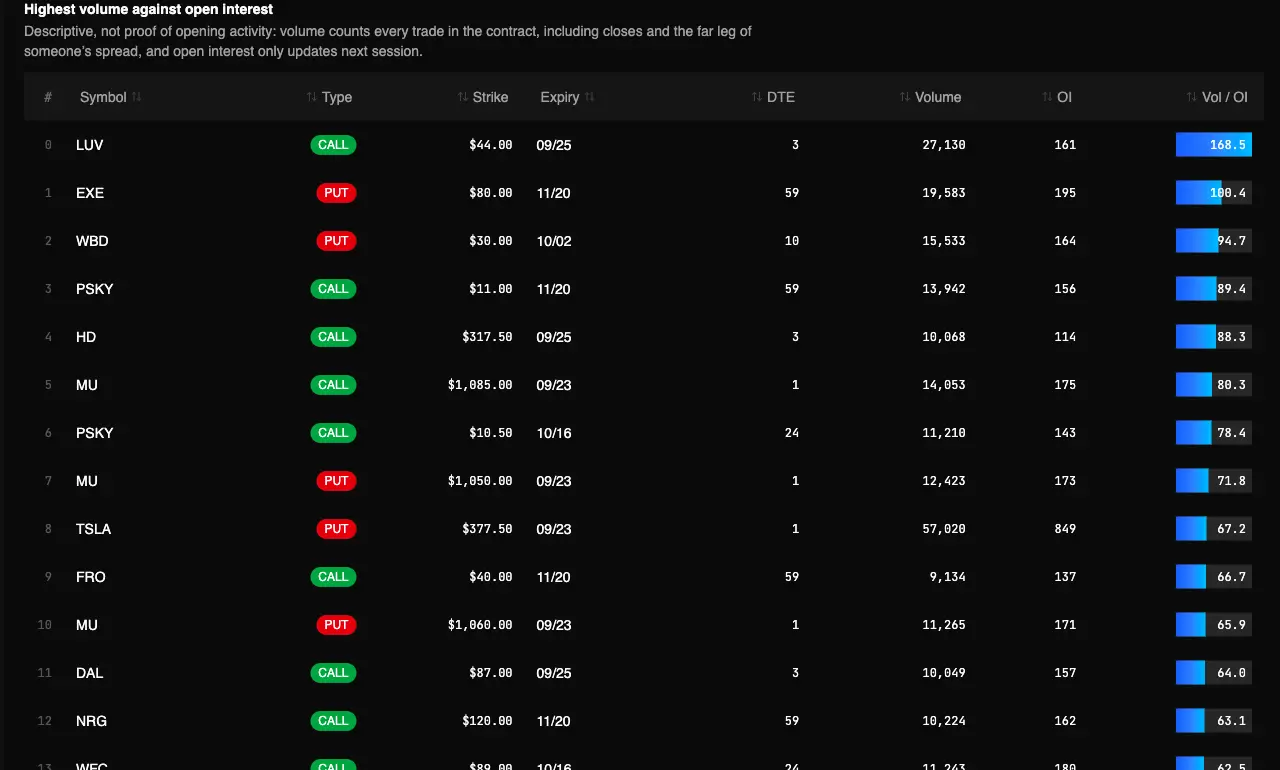
Task: Select the $1,085.00 strike for MU
Action: (x=480, y=385)
